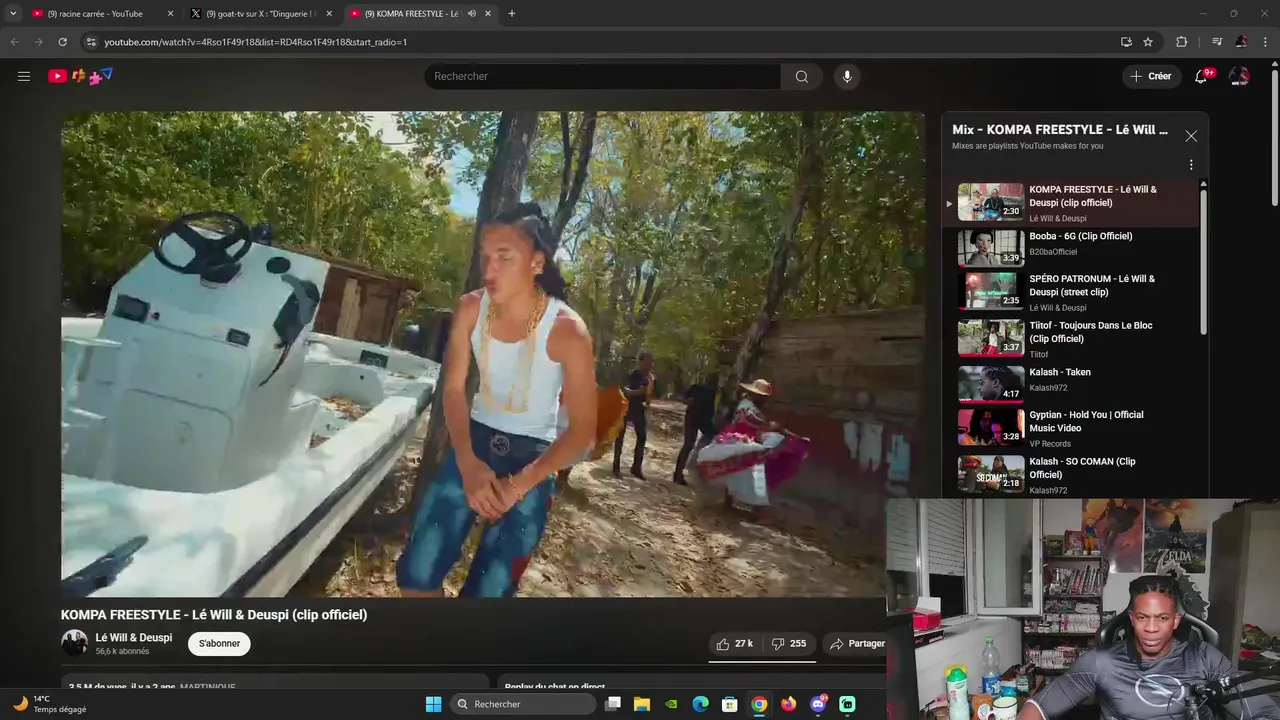1280x720 pixels.
Task: Open File Explorer from the taskbar
Action: (642, 704)
